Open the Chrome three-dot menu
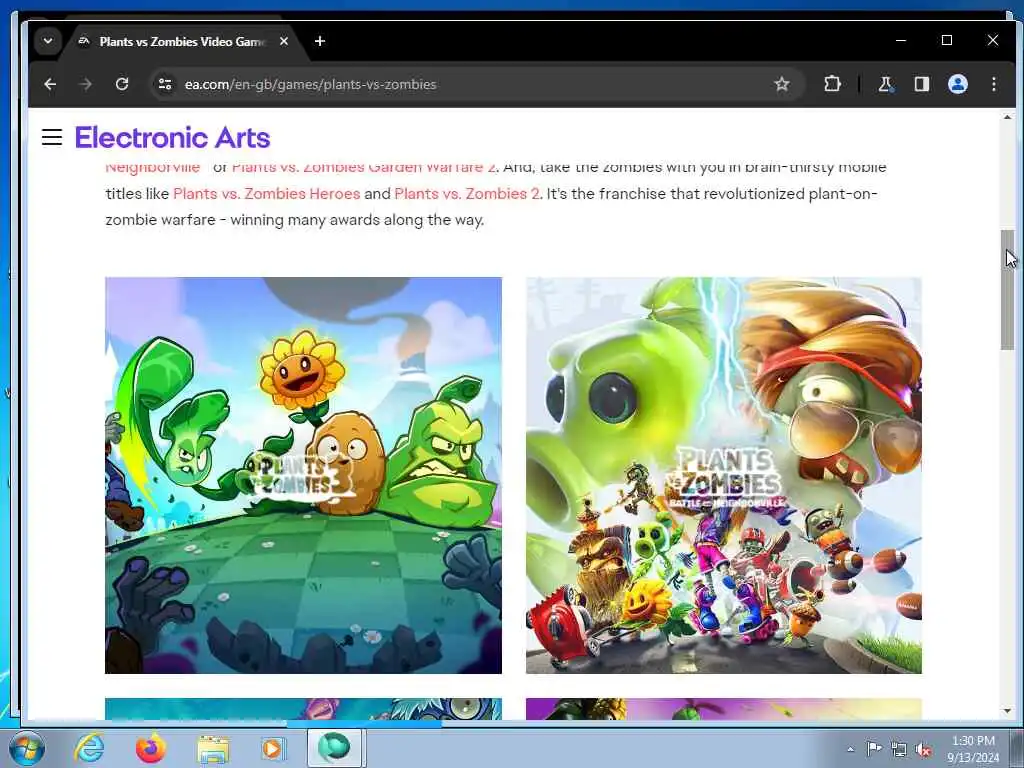Viewport: 1024px width, 768px height. (993, 84)
